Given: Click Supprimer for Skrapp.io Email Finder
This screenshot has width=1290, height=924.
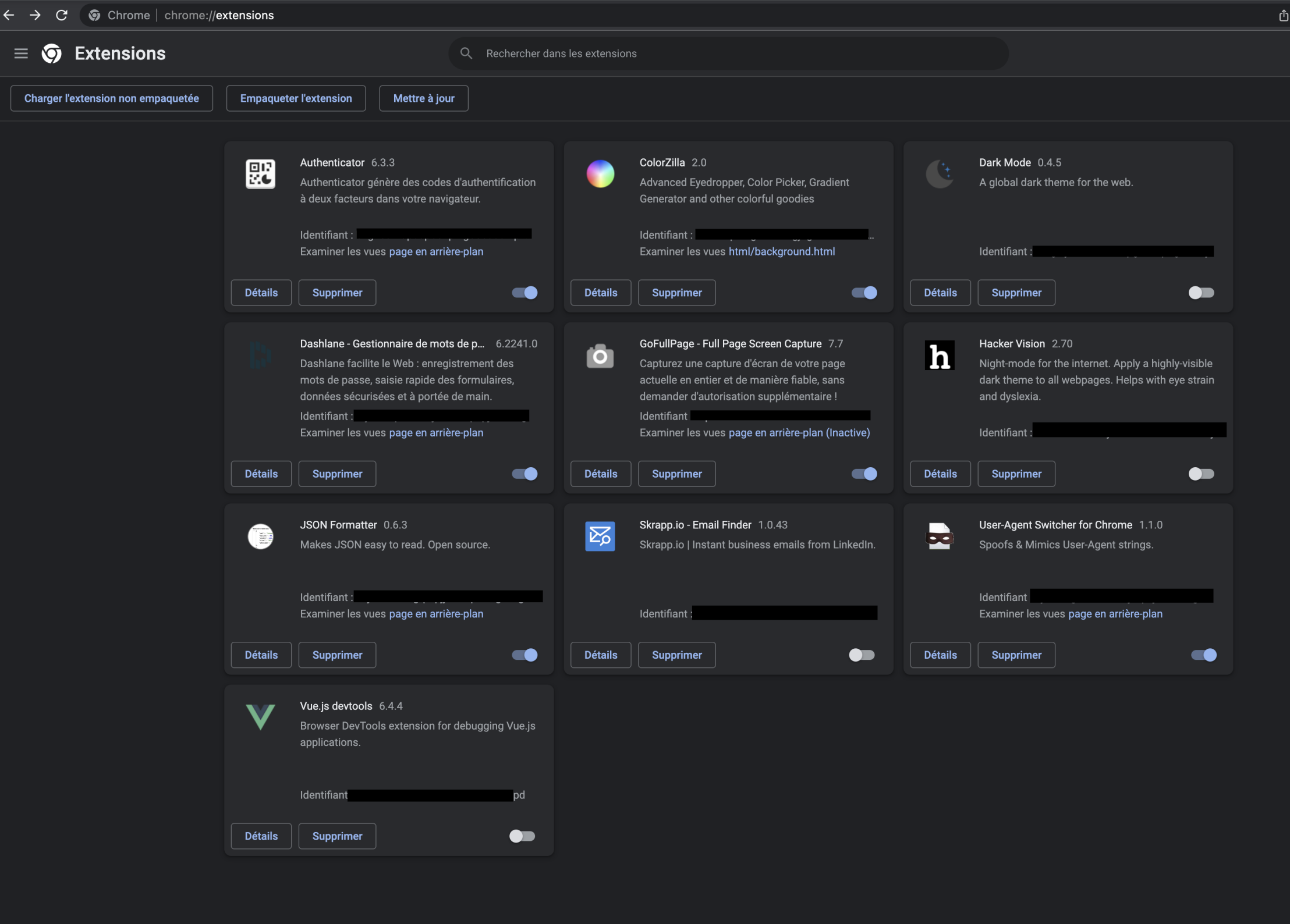Looking at the screenshot, I should click(676, 655).
